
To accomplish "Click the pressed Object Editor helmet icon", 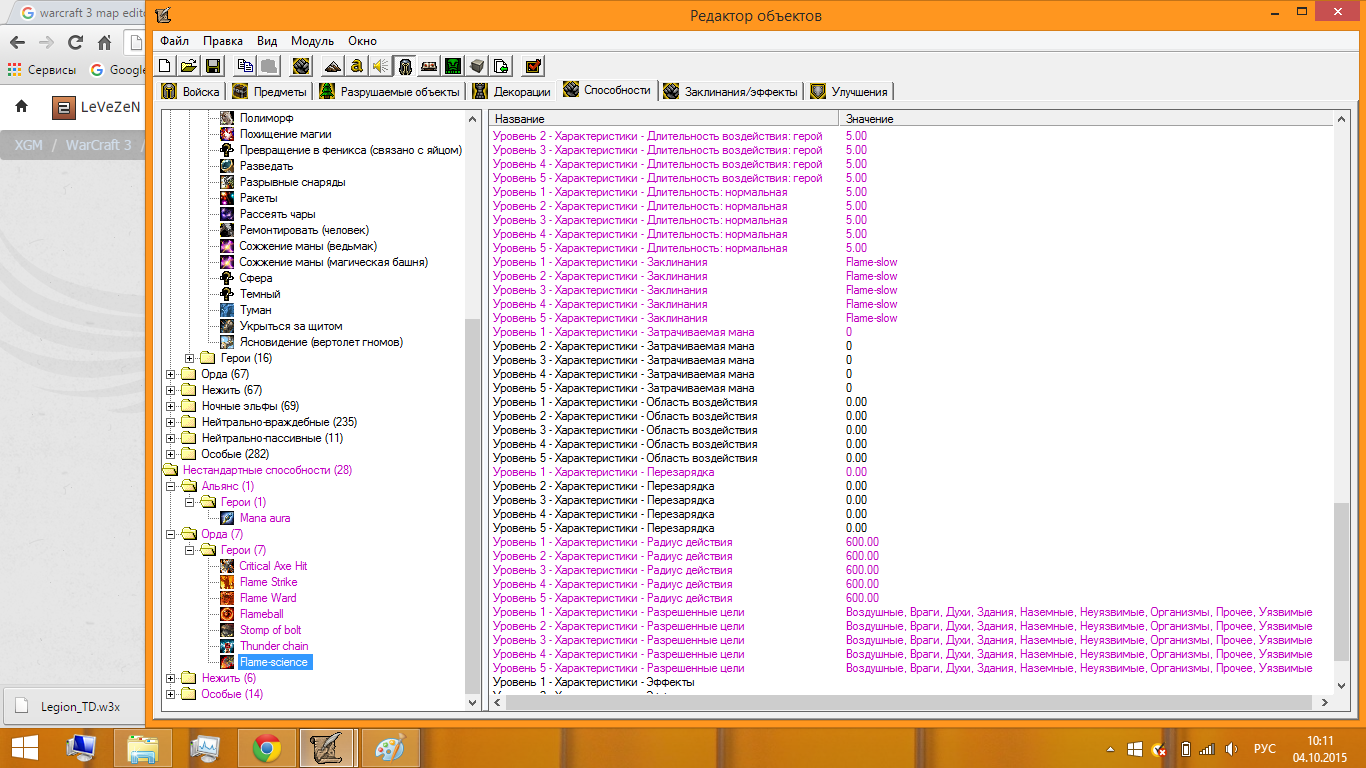I will (404, 66).
